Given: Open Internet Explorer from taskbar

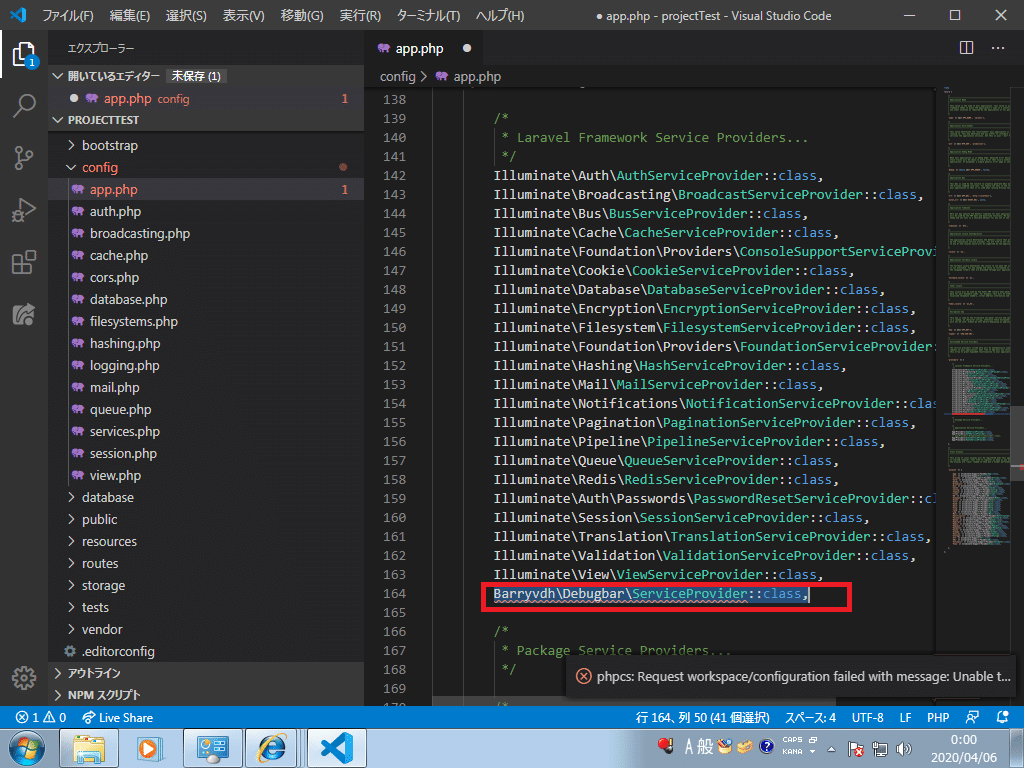Looking at the screenshot, I should click(272, 748).
